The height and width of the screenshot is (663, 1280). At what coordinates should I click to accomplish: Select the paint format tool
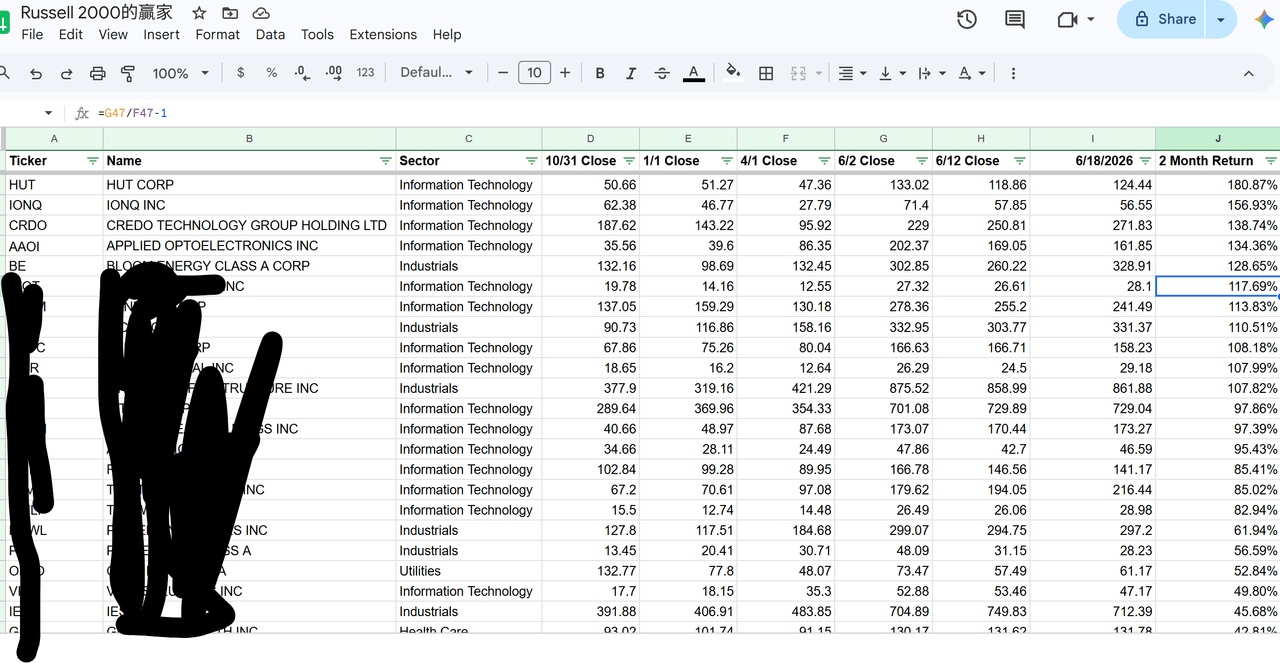pyautogui.click(x=128, y=73)
